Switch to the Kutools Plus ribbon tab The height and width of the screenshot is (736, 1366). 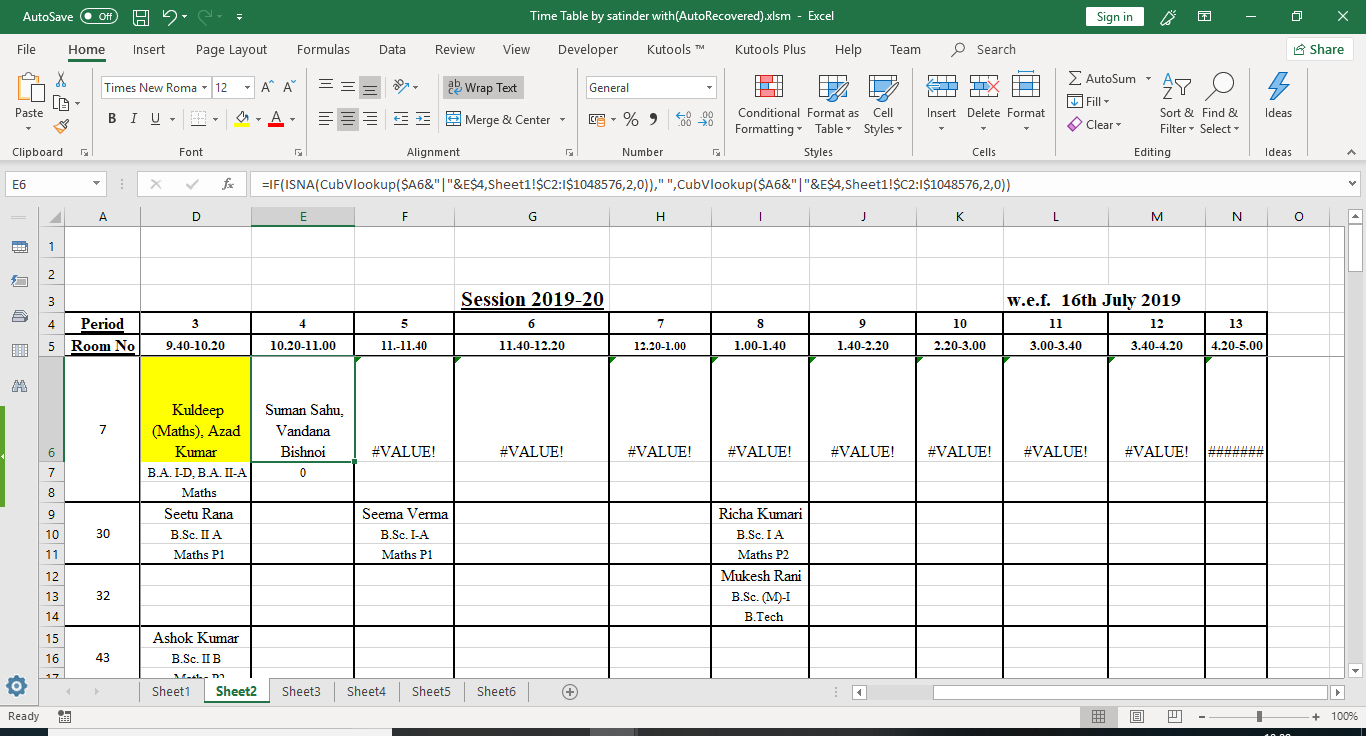click(x=770, y=49)
